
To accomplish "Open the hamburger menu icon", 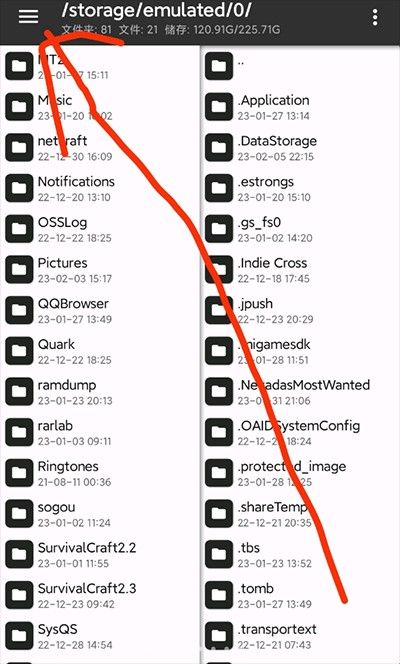I will coord(28,17).
